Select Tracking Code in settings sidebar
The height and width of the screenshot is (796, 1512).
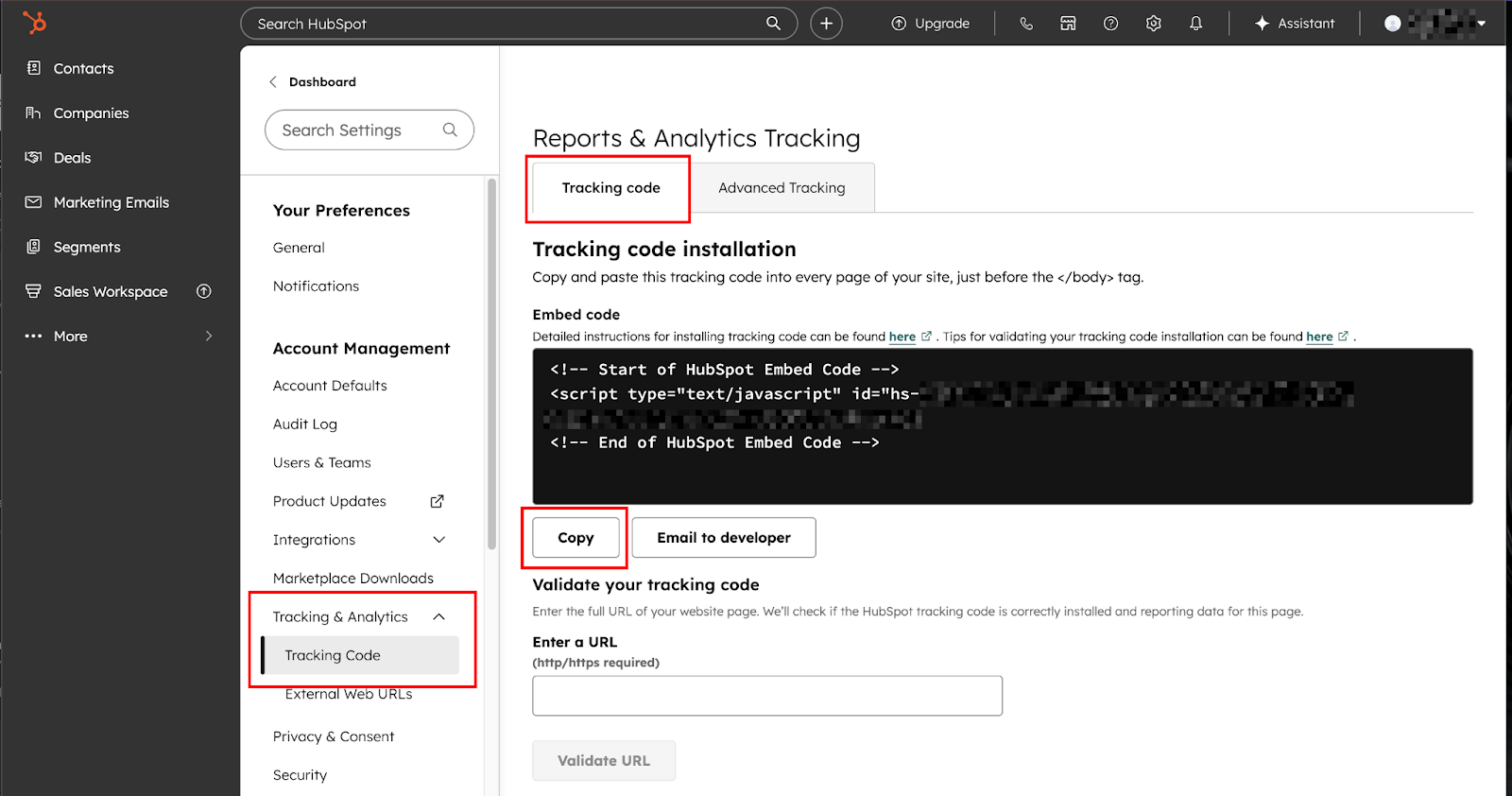point(360,655)
